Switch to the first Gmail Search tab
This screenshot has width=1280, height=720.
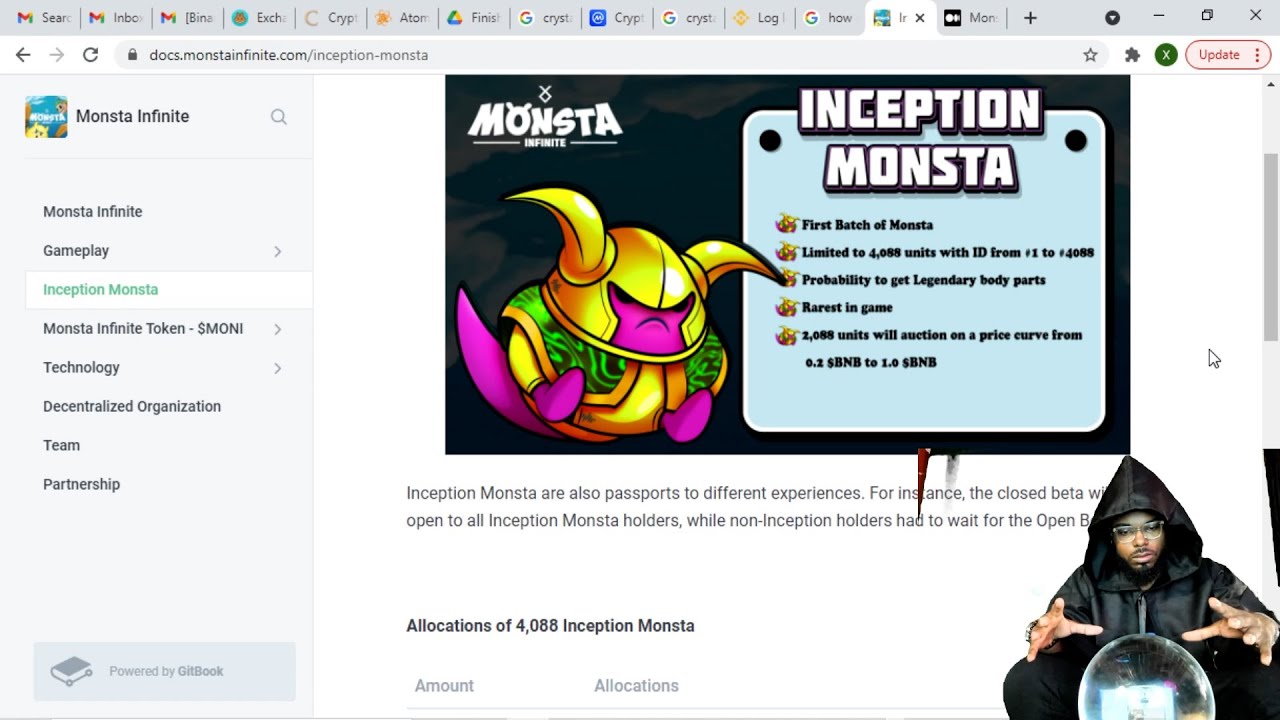coord(44,18)
